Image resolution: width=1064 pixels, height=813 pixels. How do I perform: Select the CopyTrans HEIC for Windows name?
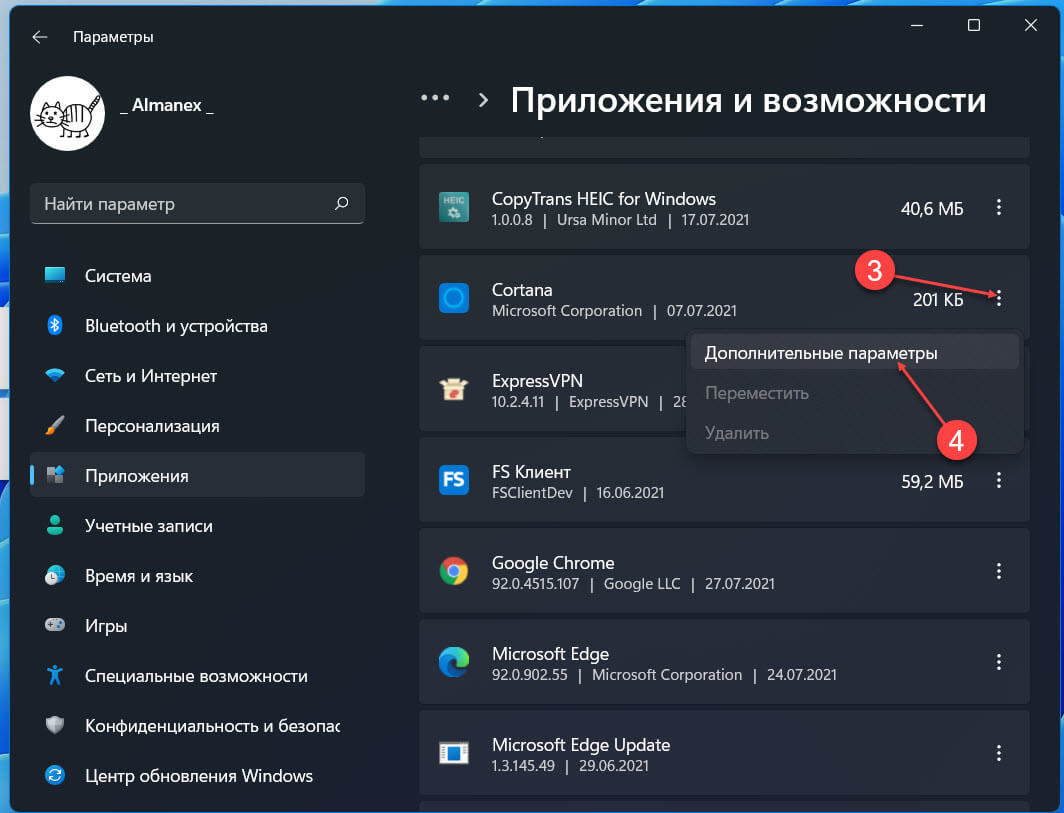coord(603,199)
